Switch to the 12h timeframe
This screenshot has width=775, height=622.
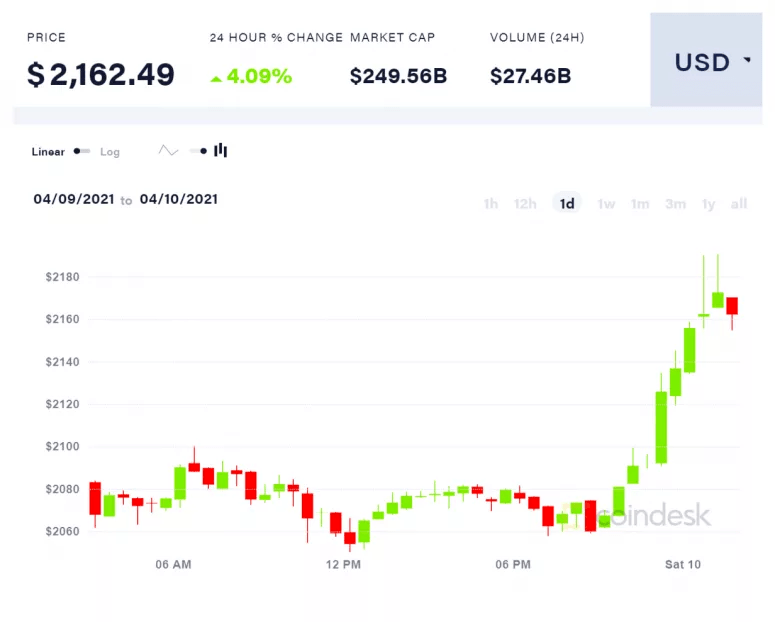click(525, 204)
